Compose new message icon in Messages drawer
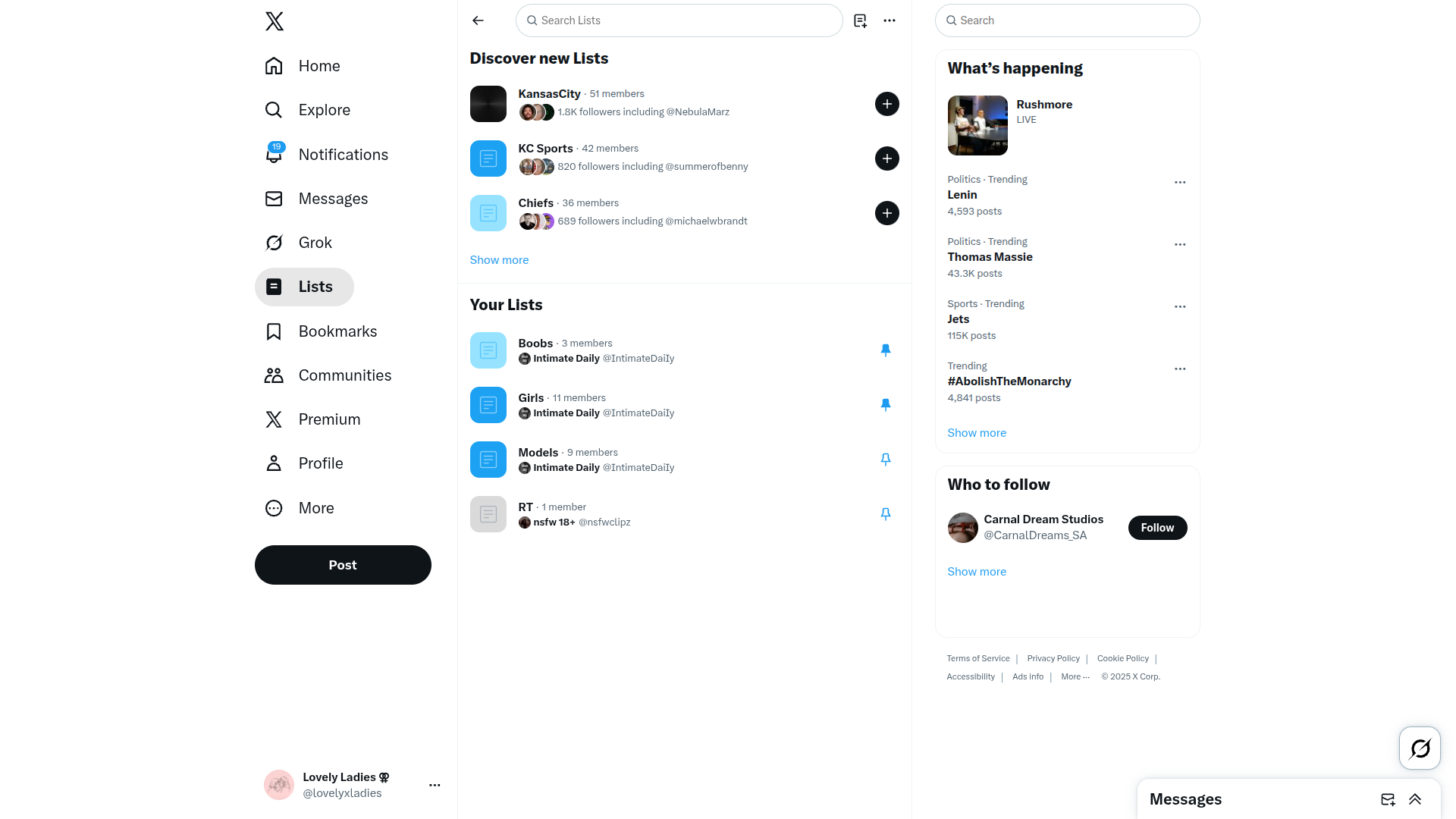The image size is (1456, 819). 1388,799
